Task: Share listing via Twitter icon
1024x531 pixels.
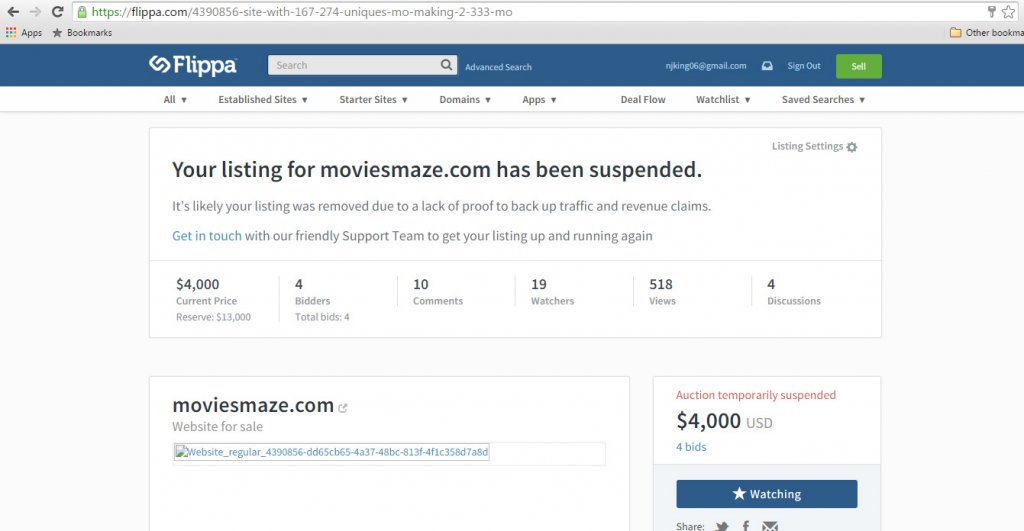Action: 722,526
